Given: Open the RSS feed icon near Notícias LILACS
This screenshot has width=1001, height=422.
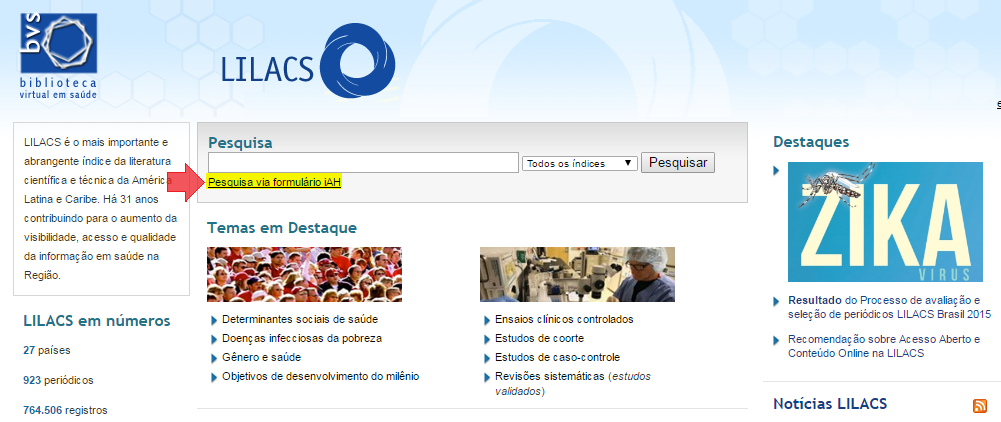Looking at the screenshot, I should click(x=979, y=405).
